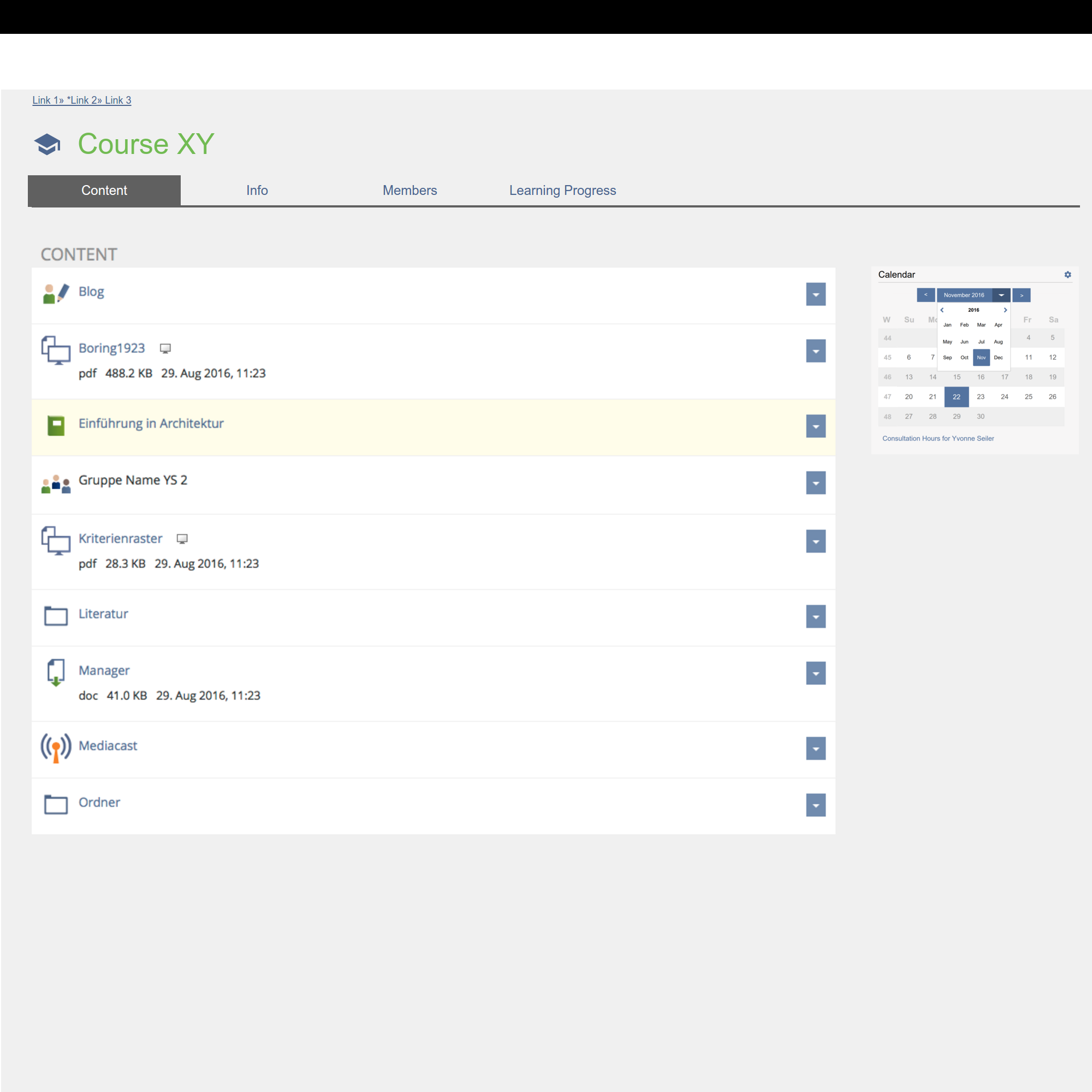Expand actions dropdown for Ordner row
This screenshot has height=1092, width=1092.
coord(815,805)
